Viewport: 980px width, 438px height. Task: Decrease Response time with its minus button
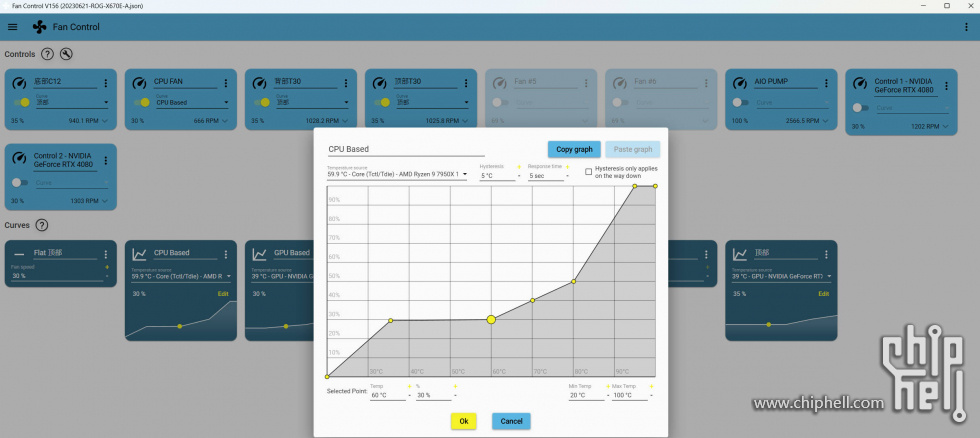click(568, 176)
